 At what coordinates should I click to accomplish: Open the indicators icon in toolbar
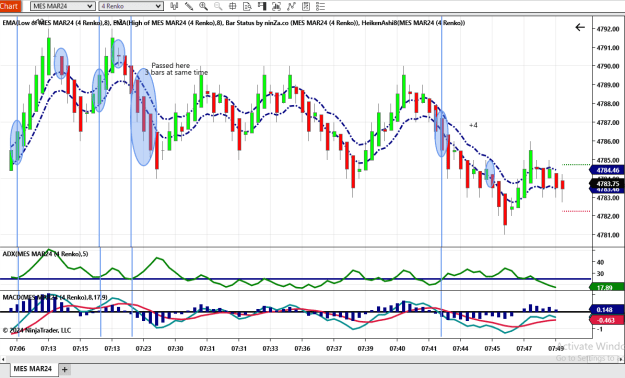coord(291,6)
